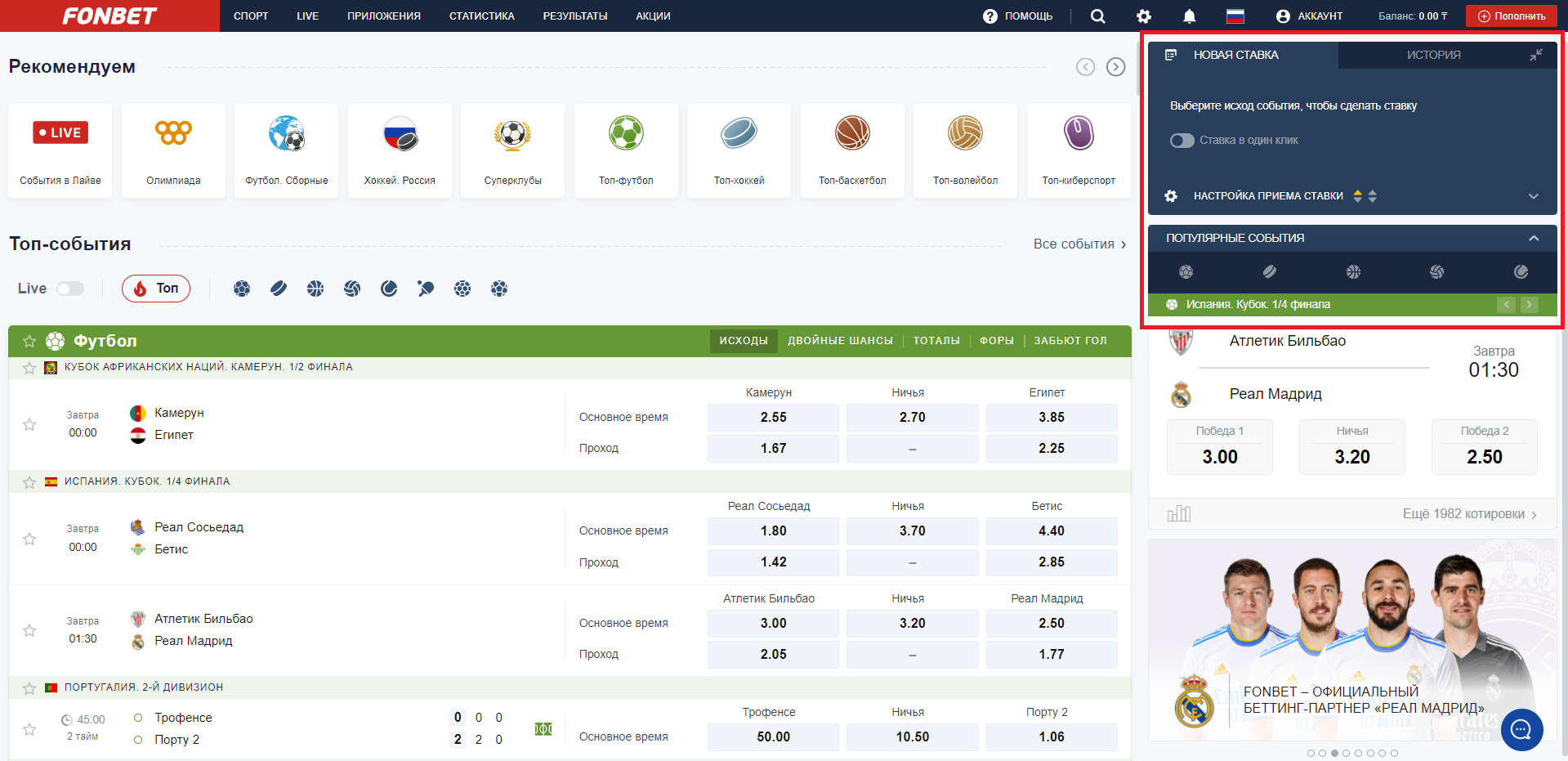Viewport: 1568px width, 761px height.
Task: Click the Пополнить deposit button
Action: [1512, 16]
